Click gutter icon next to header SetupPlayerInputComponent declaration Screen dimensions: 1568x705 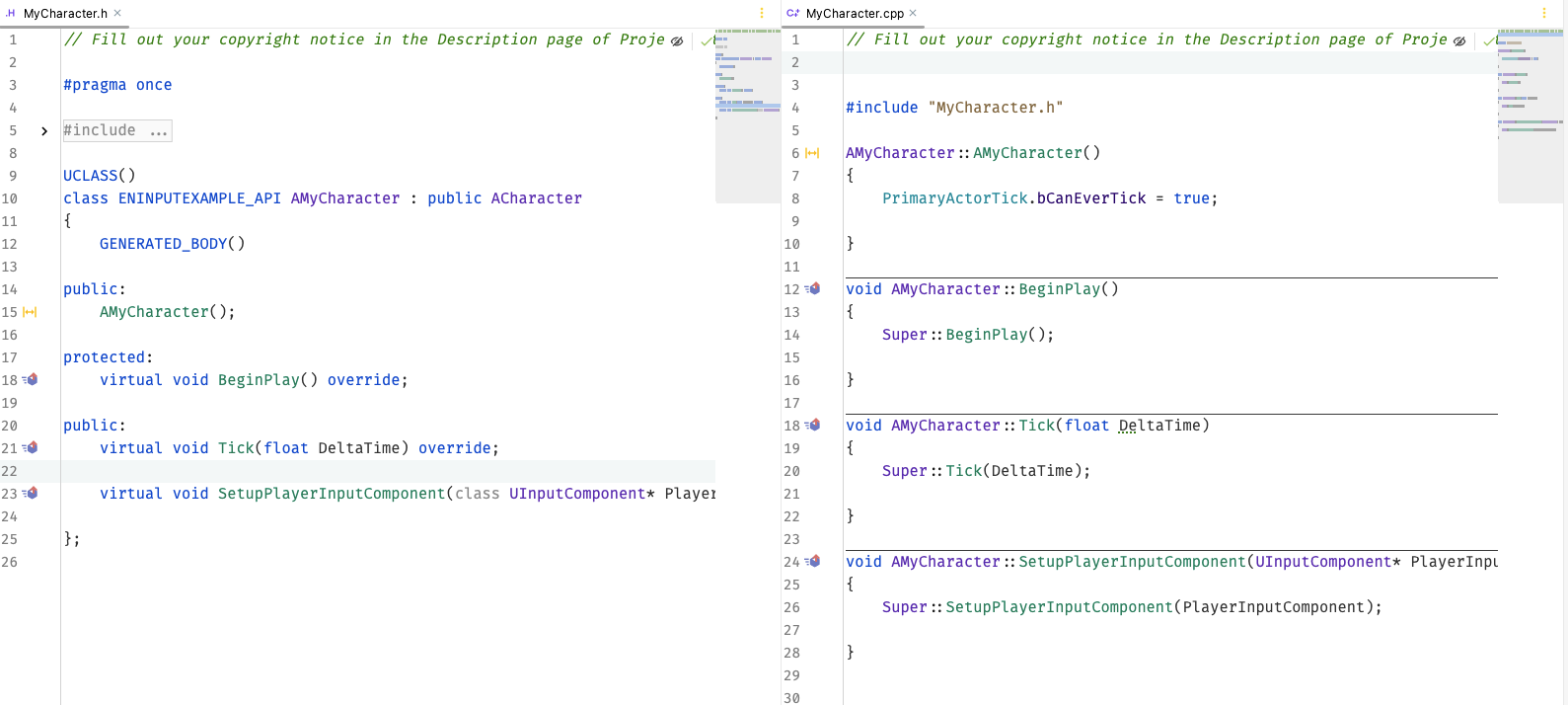(31, 494)
